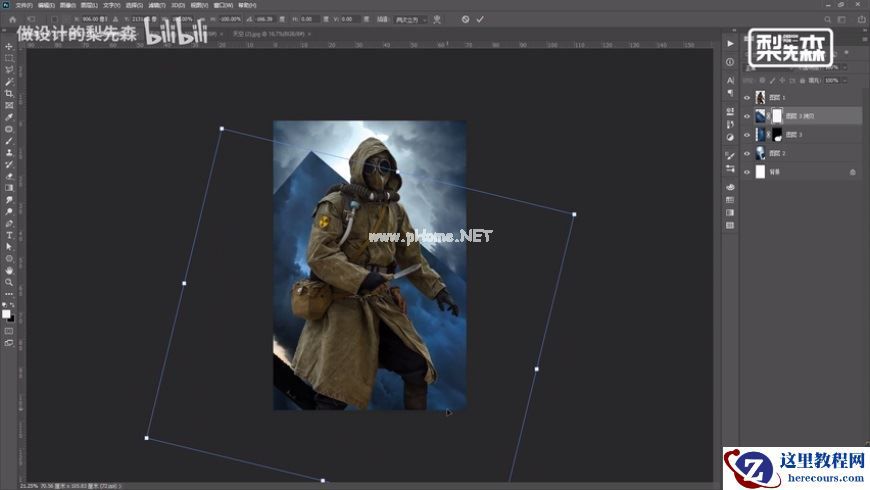Open the 窗口 (Window) menu
This screenshot has height=490, width=870.
click(x=223, y=5)
